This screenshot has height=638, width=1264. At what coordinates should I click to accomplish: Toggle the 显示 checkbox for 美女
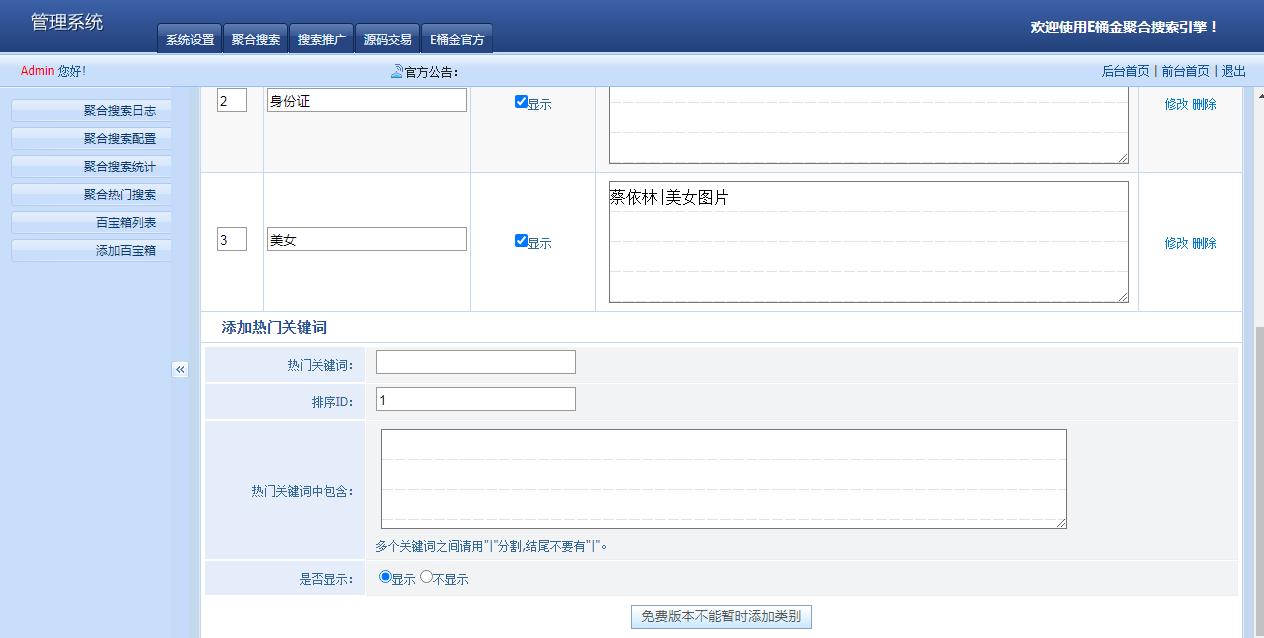[521, 240]
